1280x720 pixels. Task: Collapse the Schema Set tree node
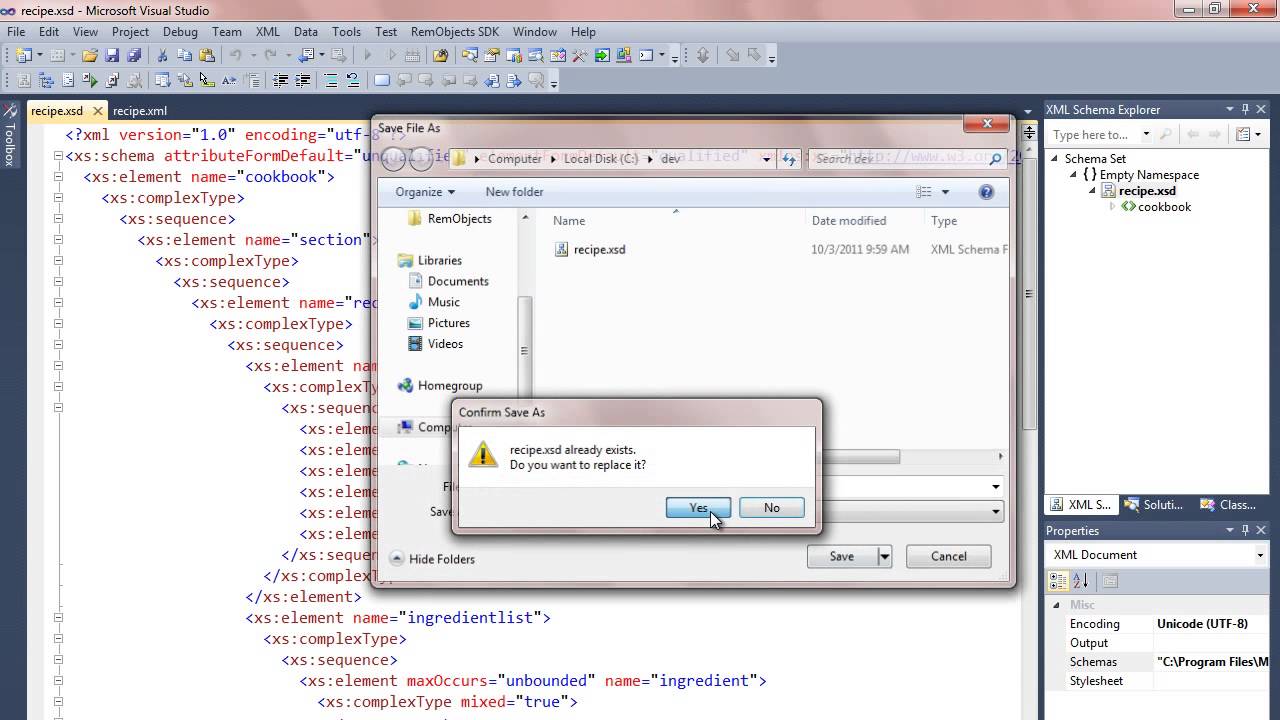[x=1055, y=158]
